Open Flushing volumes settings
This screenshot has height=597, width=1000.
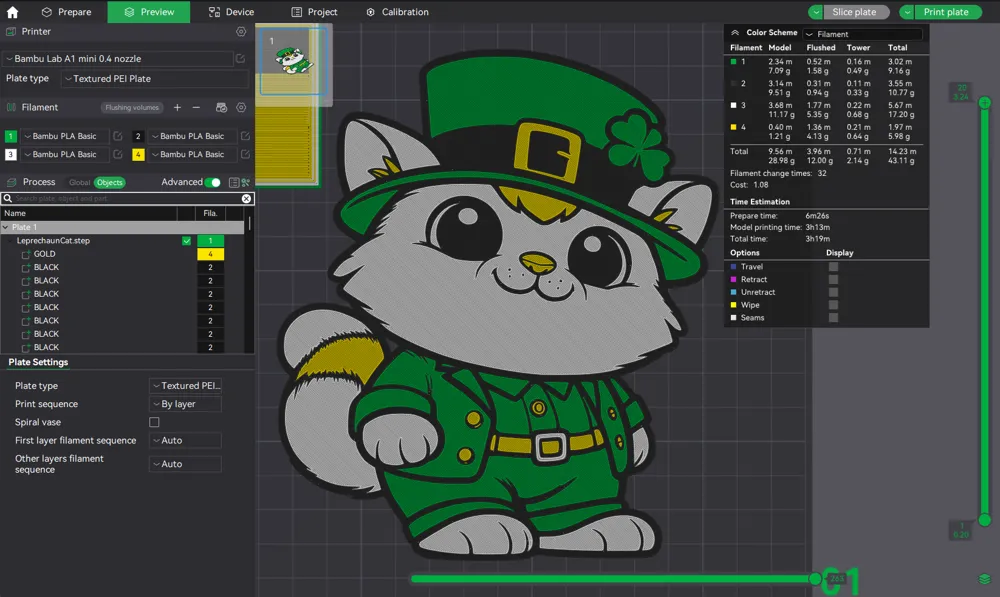[x=132, y=107]
